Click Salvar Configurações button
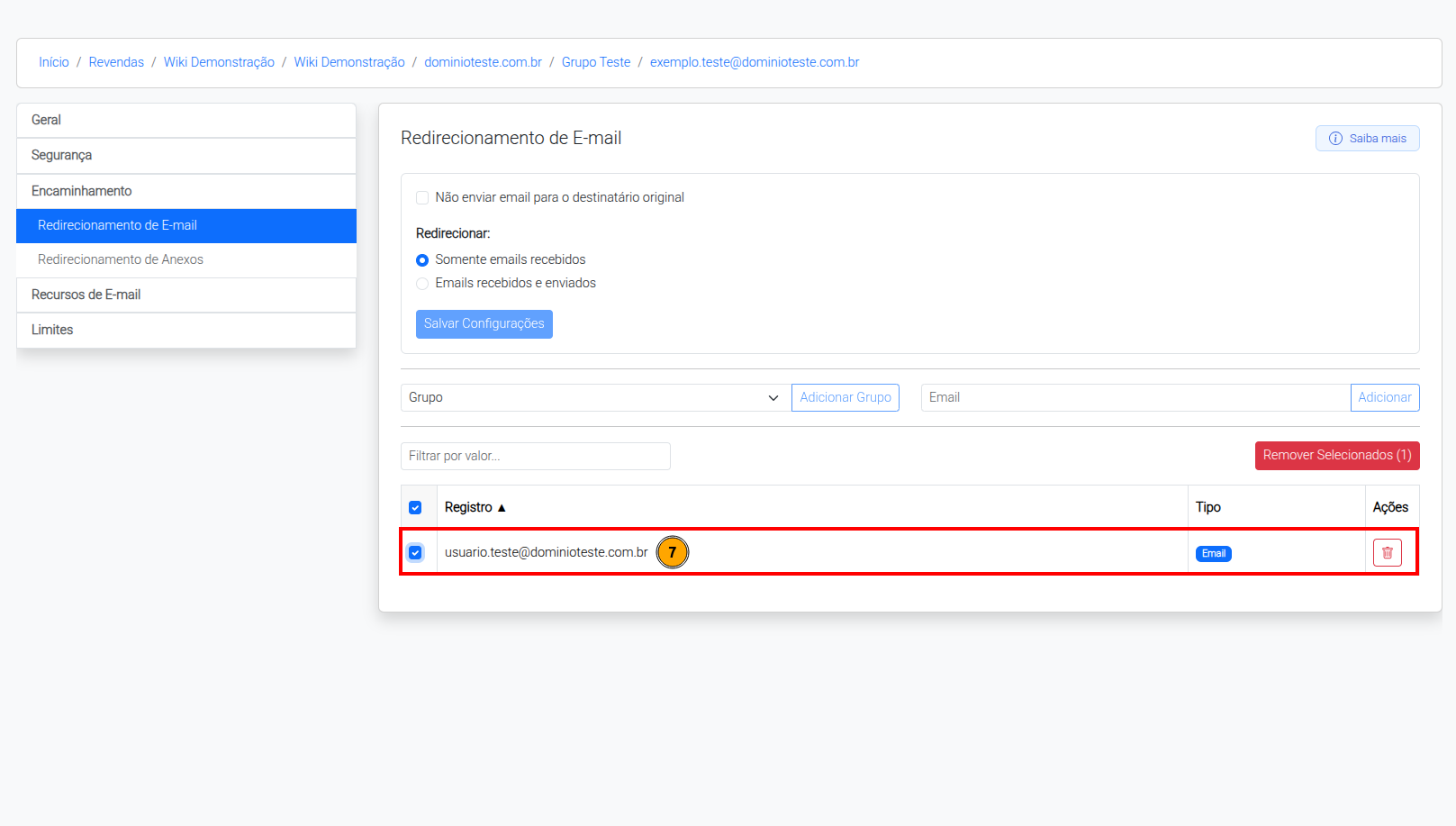Image resolution: width=1456 pixels, height=826 pixels. (484, 323)
